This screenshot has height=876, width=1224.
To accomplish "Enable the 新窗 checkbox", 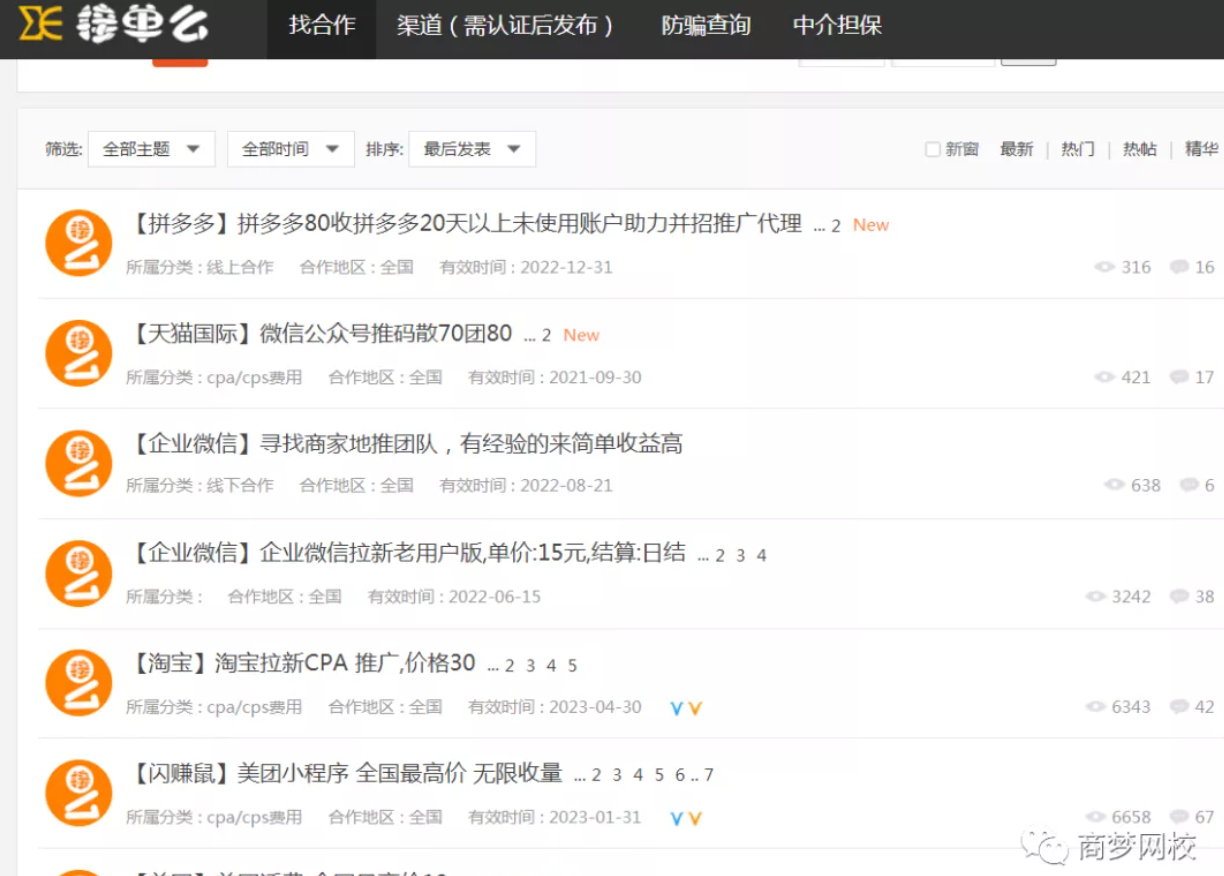I will tap(932, 149).
